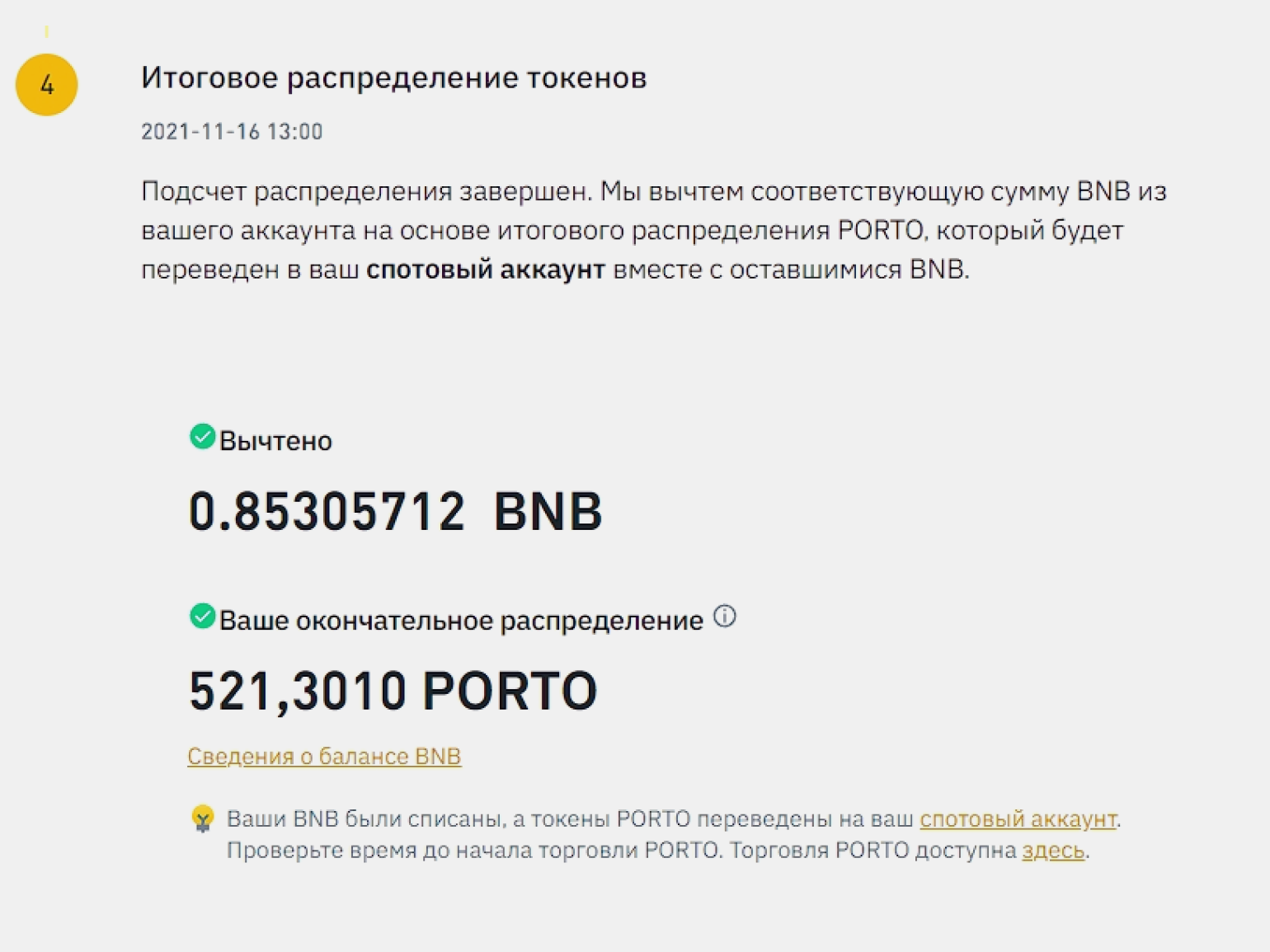This screenshot has width=1270, height=952.
Task: Click bold спотовый аккаунт text in description
Action: pyautogui.click(x=485, y=270)
